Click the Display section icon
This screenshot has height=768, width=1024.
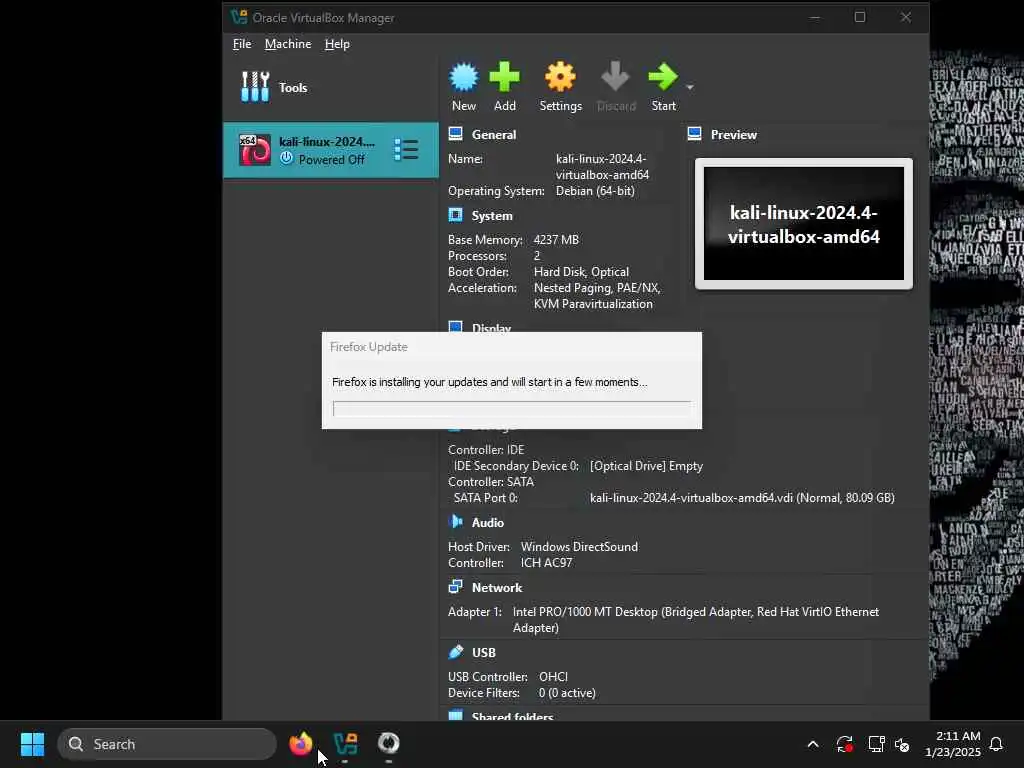[456, 327]
